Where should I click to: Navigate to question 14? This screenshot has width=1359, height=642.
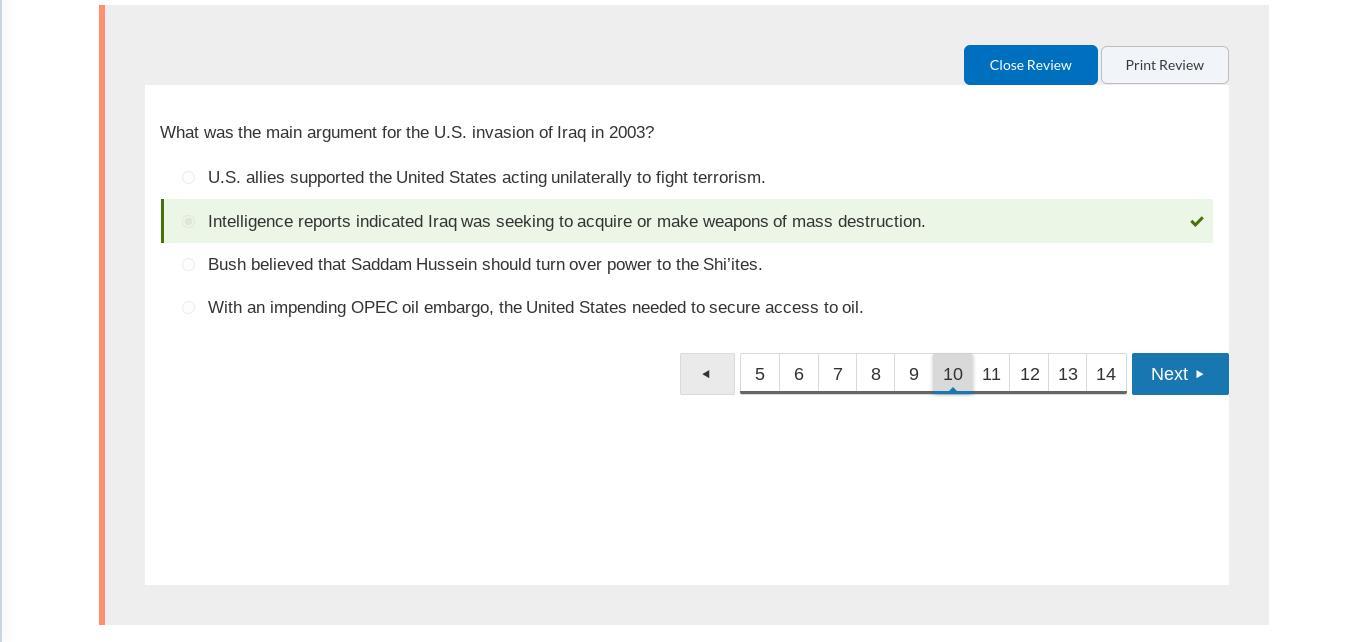[x=1106, y=374]
